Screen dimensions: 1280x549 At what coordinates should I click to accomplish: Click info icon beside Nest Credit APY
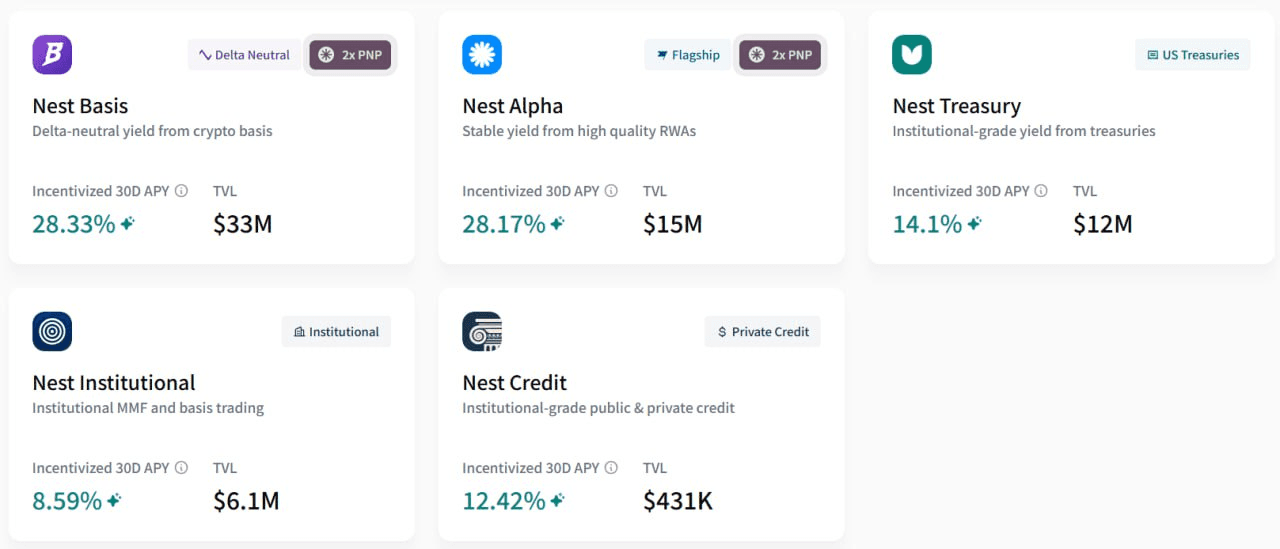(x=611, y=468)
